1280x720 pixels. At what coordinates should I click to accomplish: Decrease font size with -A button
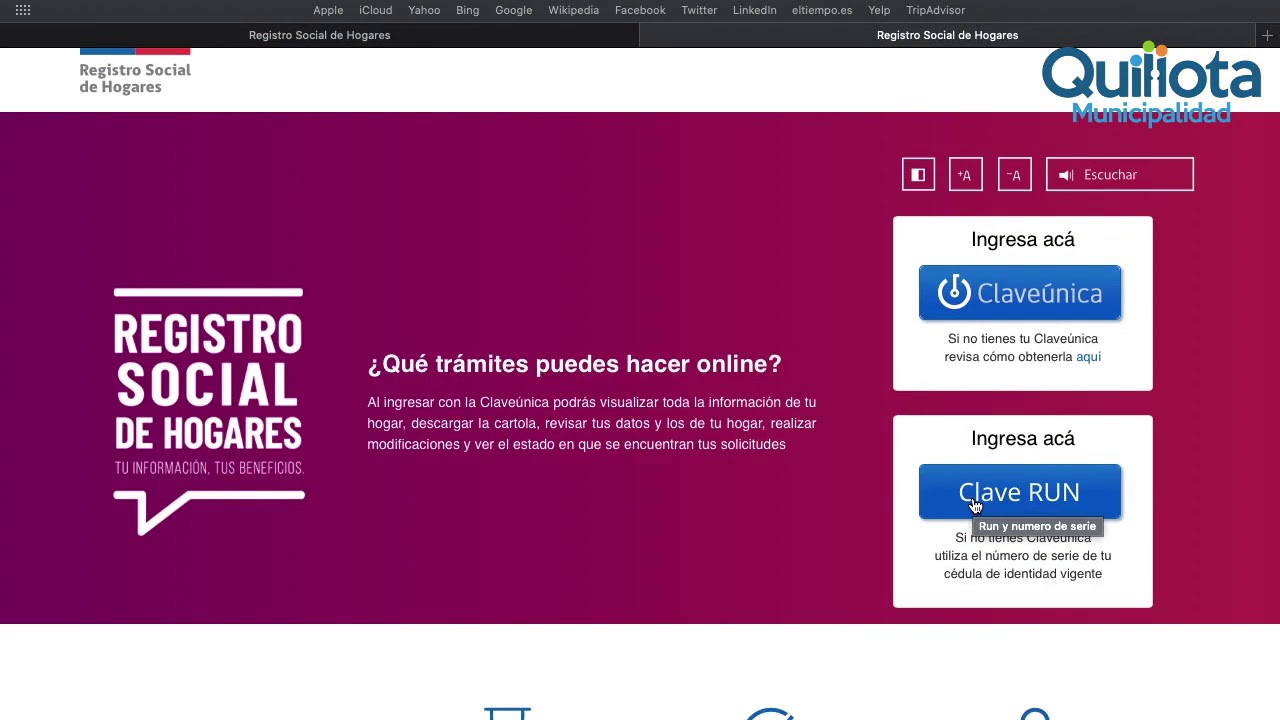[1014, 175]
